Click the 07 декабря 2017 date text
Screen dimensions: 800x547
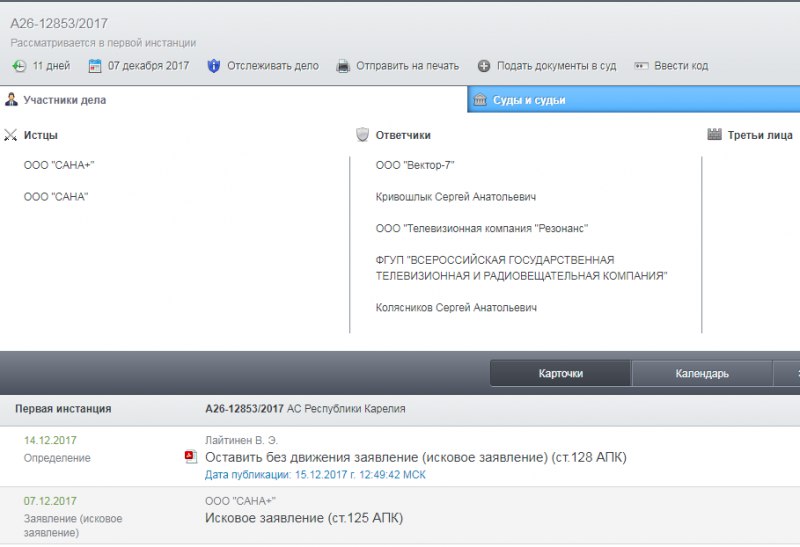148,66
